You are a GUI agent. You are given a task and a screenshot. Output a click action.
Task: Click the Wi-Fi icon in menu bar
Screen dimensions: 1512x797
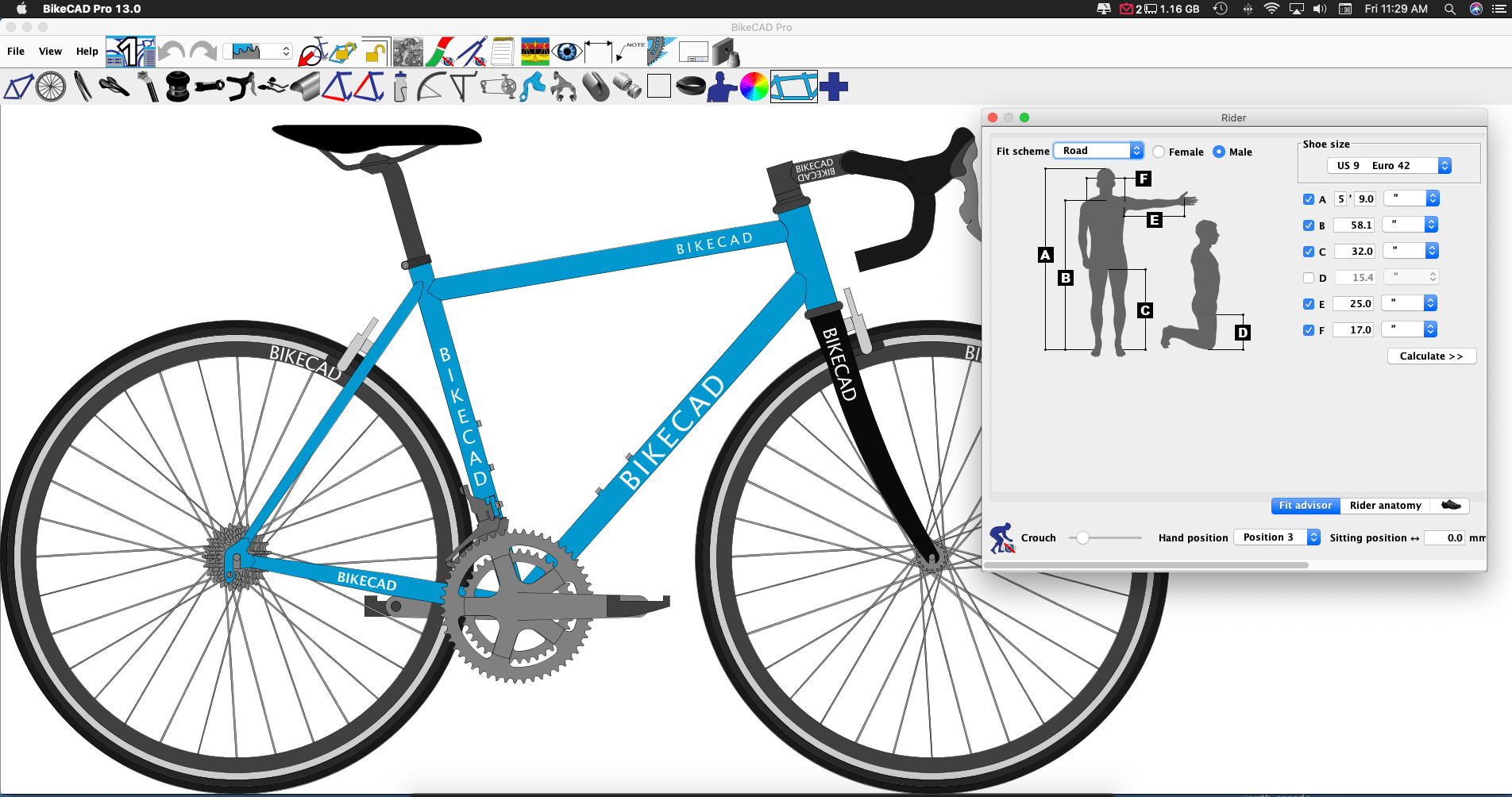(1271, 9)
